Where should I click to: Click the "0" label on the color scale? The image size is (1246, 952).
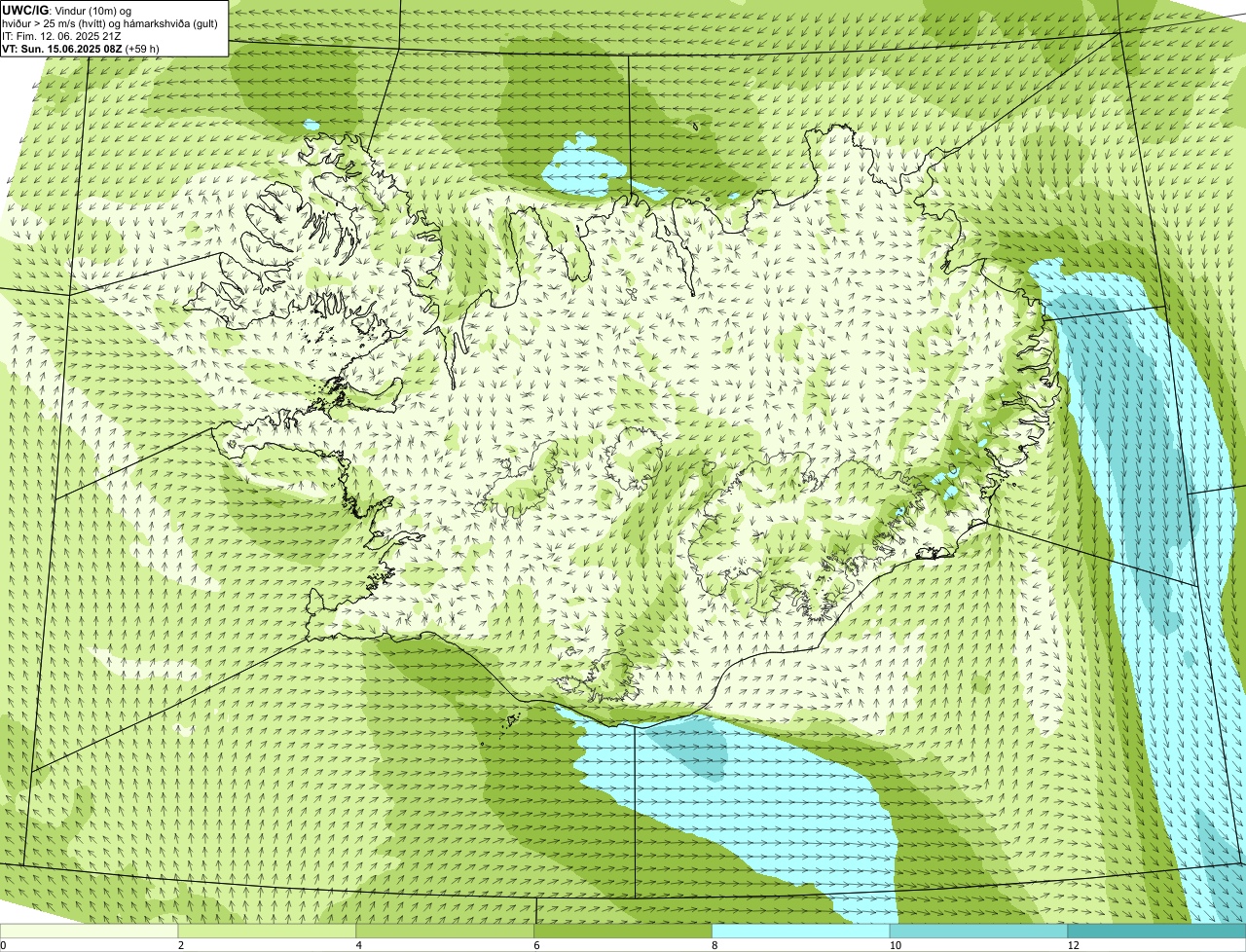pos(3,945)
